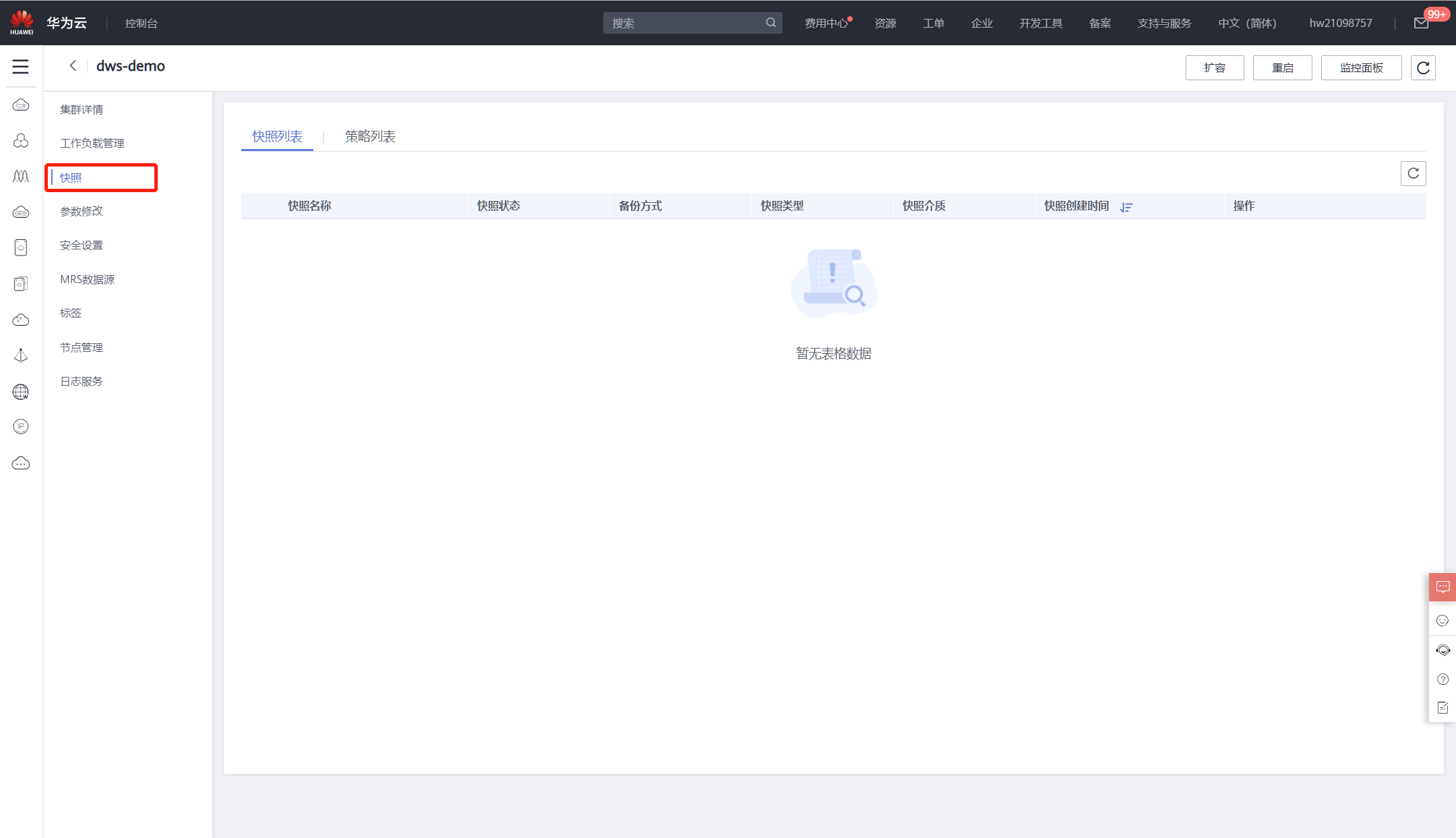The height and width of the screenshot is (838, 1456).
Task: Click the 扩容 button
Action: coord(1215,68)
